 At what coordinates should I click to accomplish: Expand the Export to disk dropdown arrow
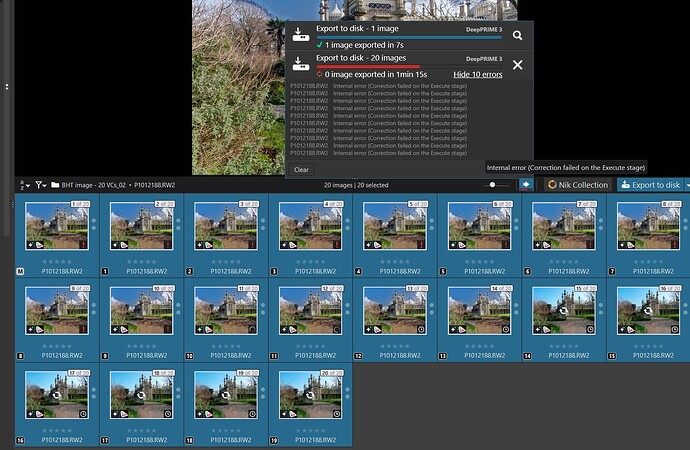[x=687, y=185]
